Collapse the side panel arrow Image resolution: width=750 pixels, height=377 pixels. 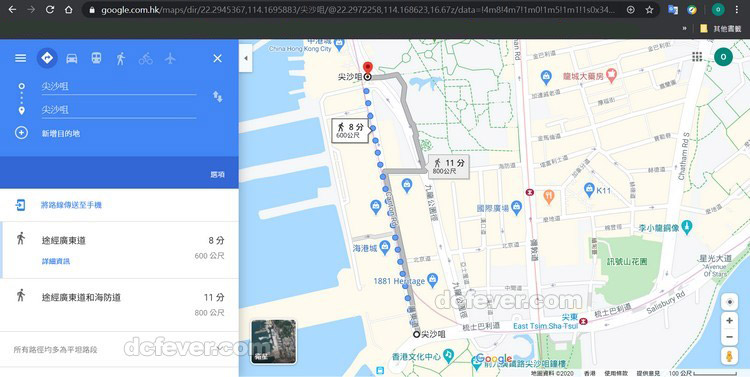[245, 58]
